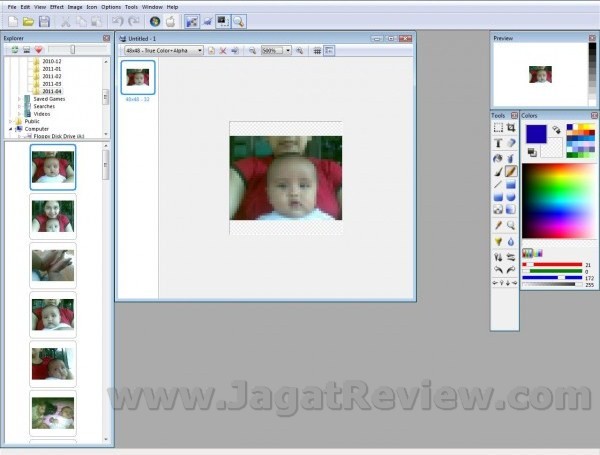
Task: Expand the Computer node in Explorer tree
Action: [11, 128]
